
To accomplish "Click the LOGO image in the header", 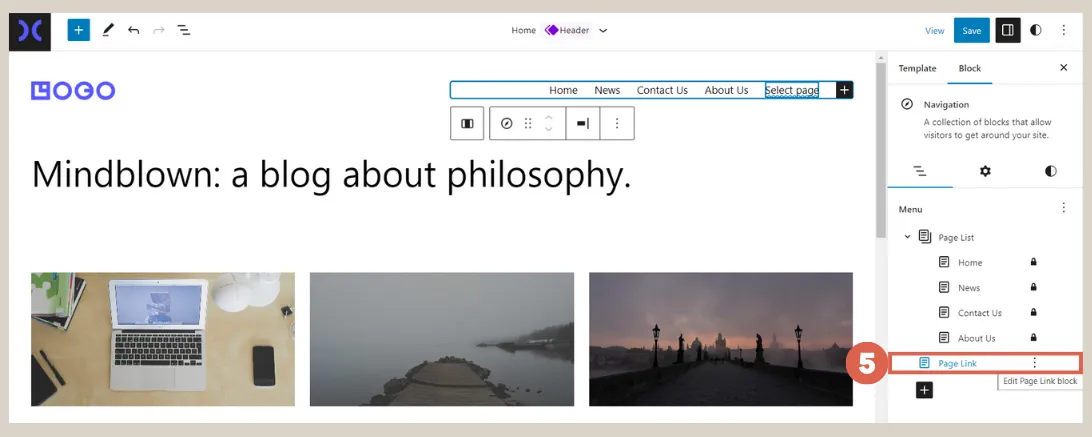I will click(x=73, y=91).
